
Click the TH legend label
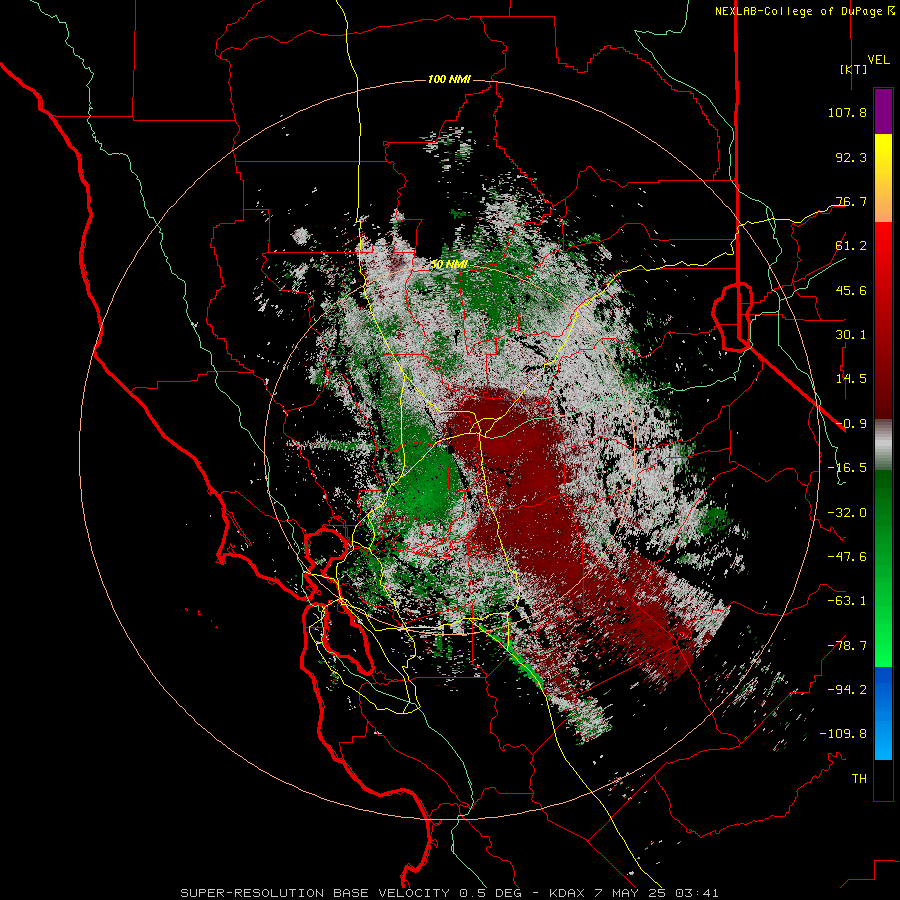pos(859,779)
